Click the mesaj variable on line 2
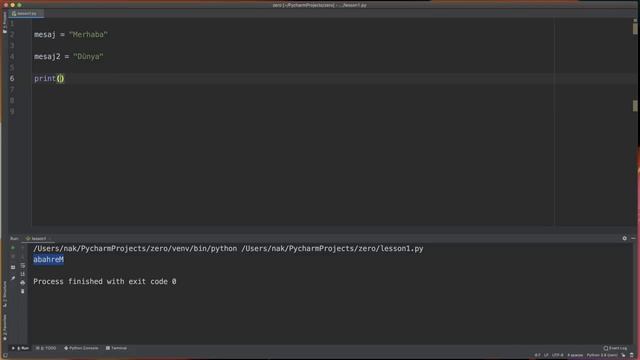The height and width of the screenshot is (360, 640). coord(45,35)
